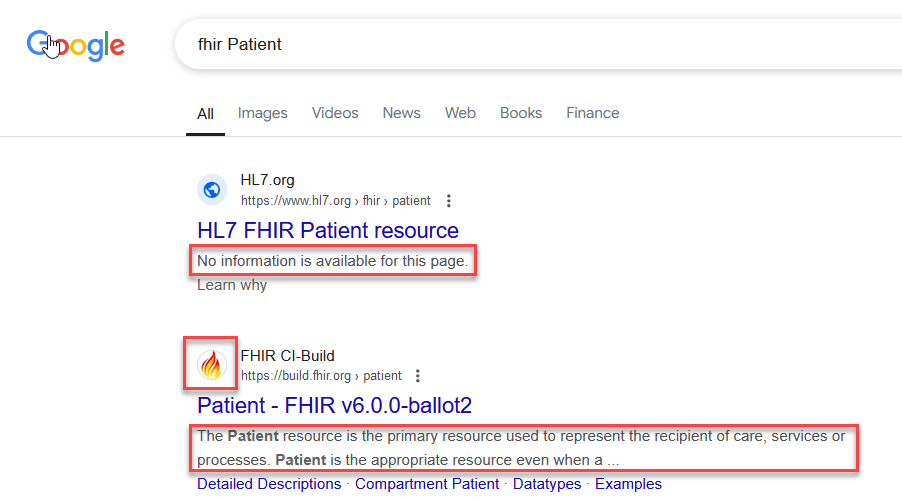Switch to the Books tab
This screenshot has width=902, height=500.
[521, 113]
